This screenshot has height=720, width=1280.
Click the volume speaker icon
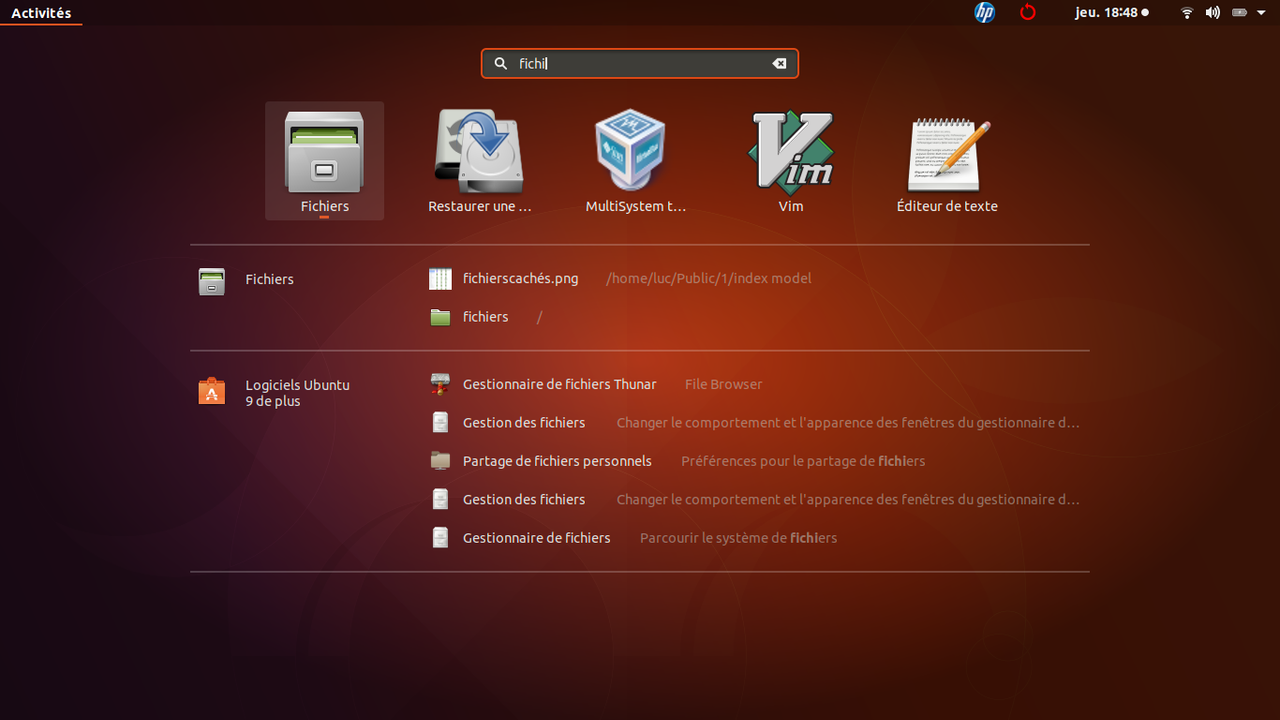click(x=1213, y=13)
